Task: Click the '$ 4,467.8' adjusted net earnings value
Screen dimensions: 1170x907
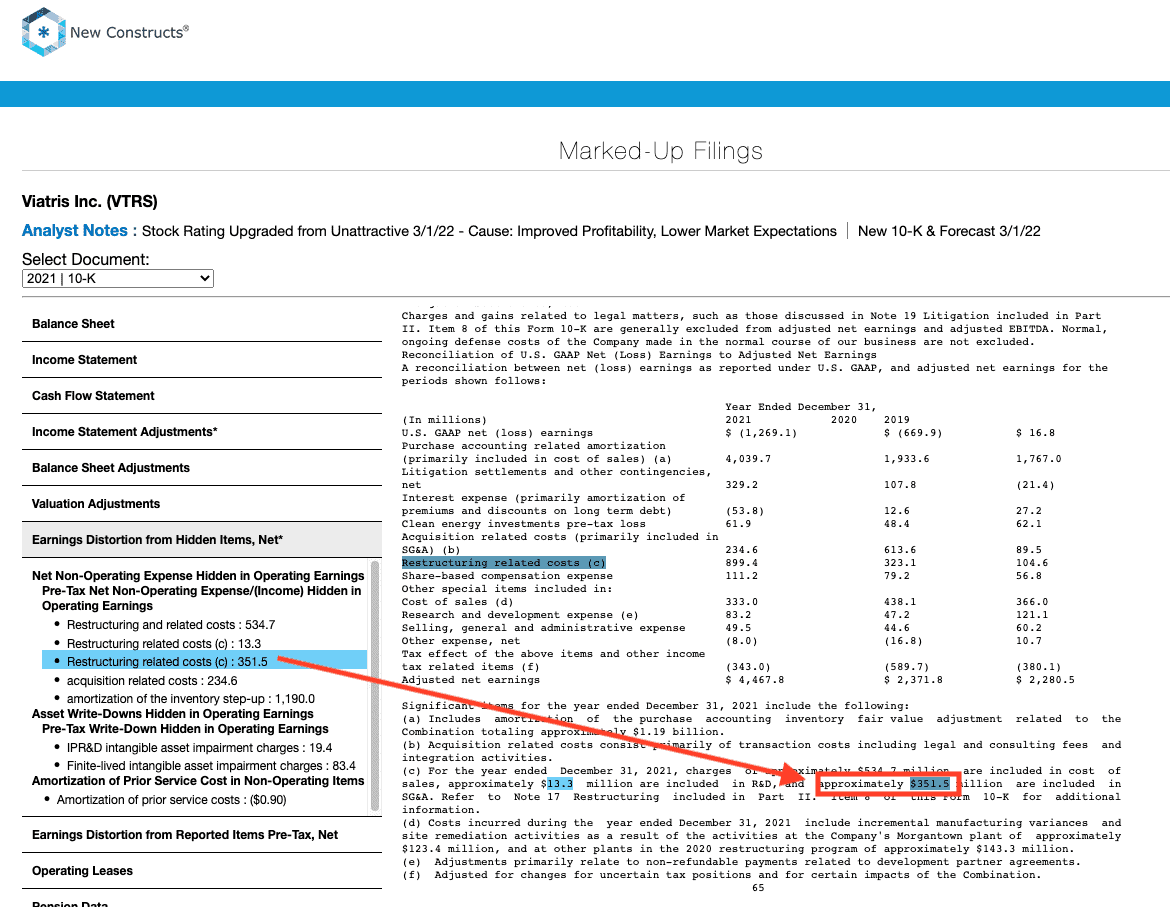Action: point(755,680)
